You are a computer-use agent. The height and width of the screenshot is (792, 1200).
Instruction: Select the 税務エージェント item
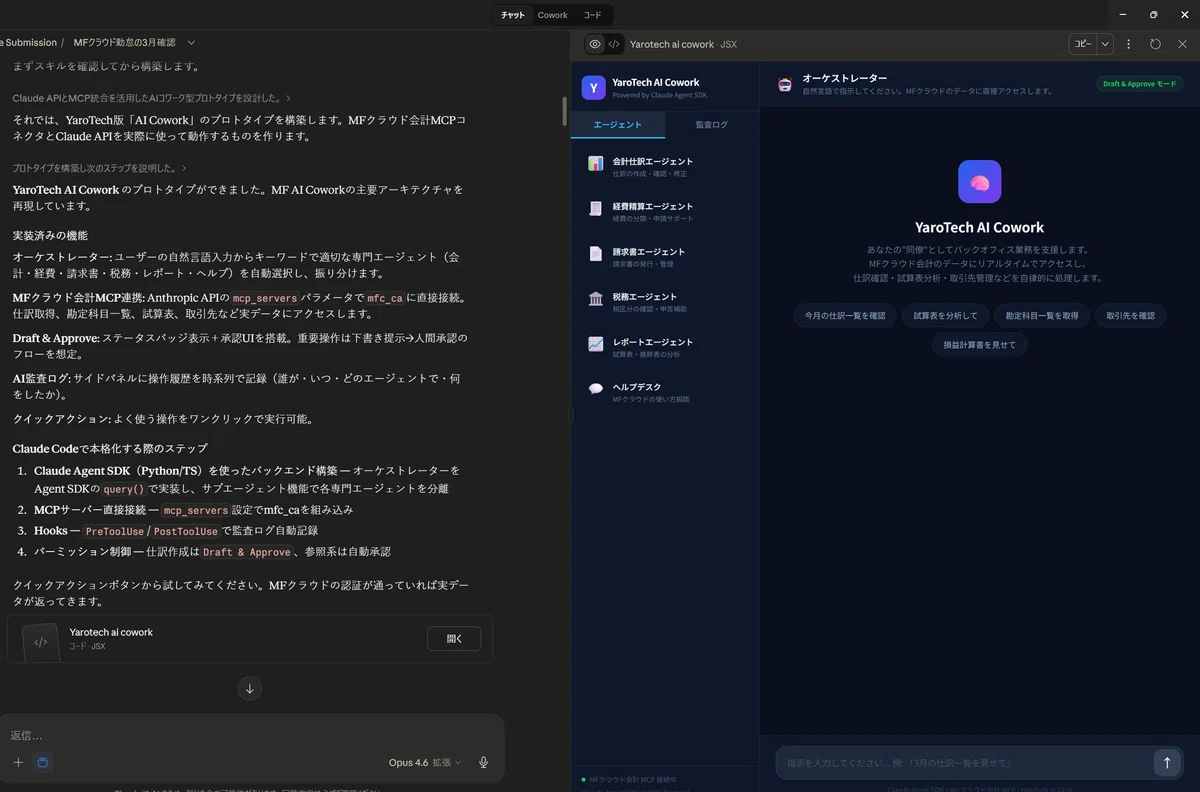tap(664, 301)
